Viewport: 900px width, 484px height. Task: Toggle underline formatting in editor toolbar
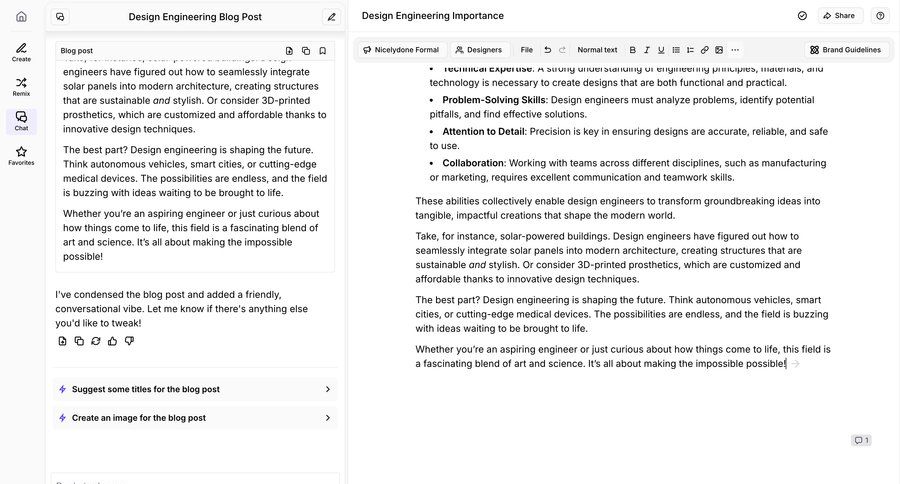[x=661, y=50]
